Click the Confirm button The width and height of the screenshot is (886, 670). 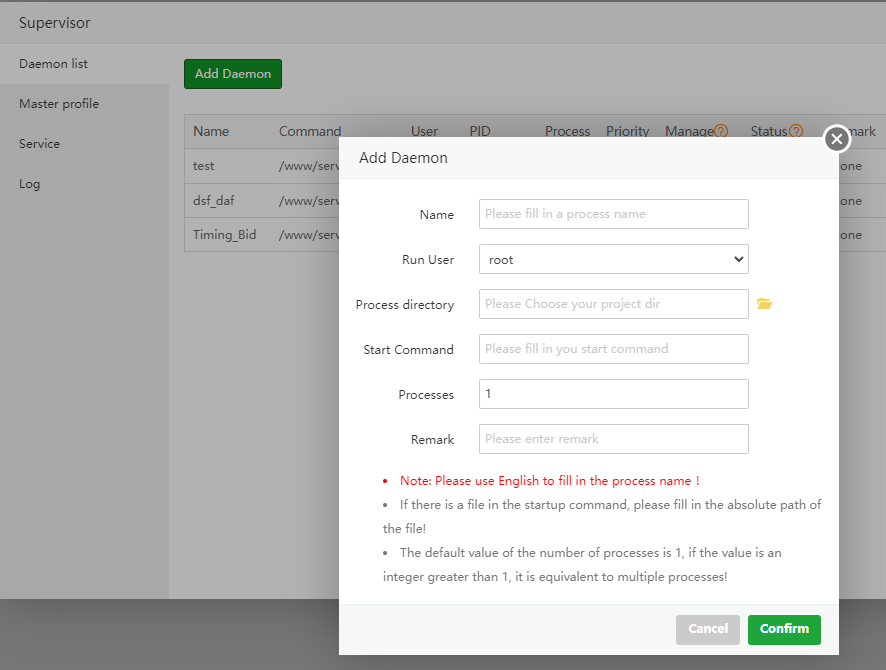coord(784,629)
